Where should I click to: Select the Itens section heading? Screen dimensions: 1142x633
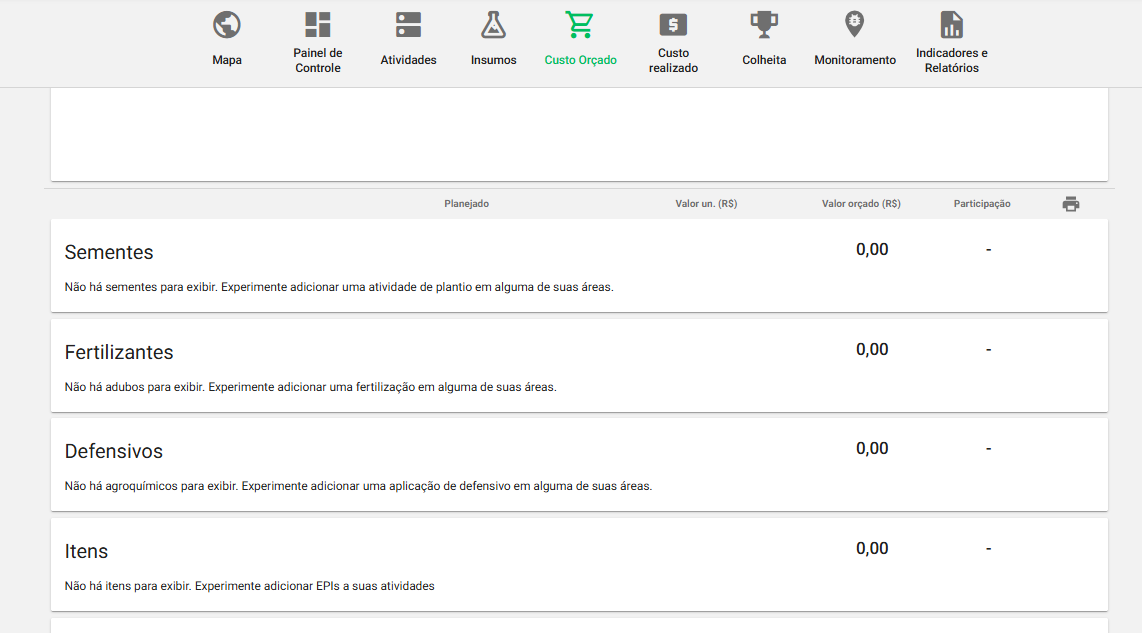86,551
